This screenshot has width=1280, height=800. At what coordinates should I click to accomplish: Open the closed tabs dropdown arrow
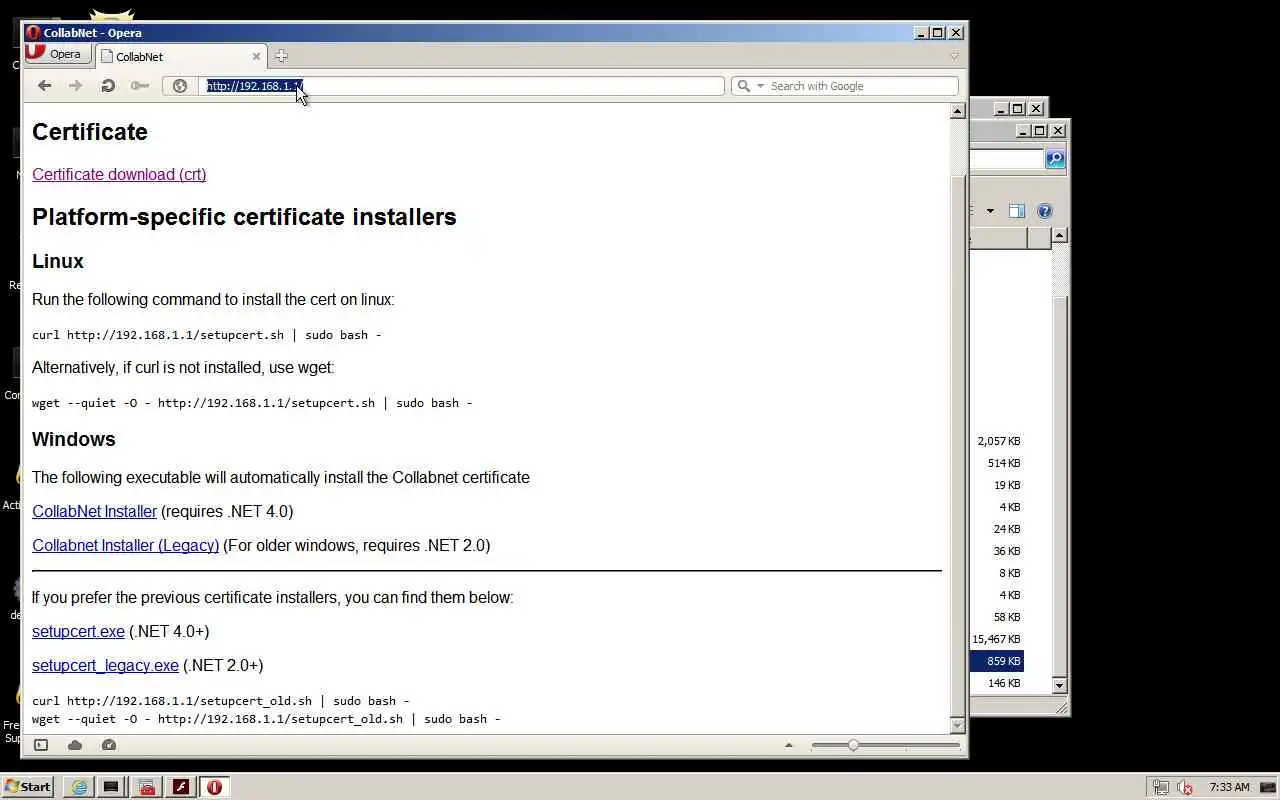(954, 56)
